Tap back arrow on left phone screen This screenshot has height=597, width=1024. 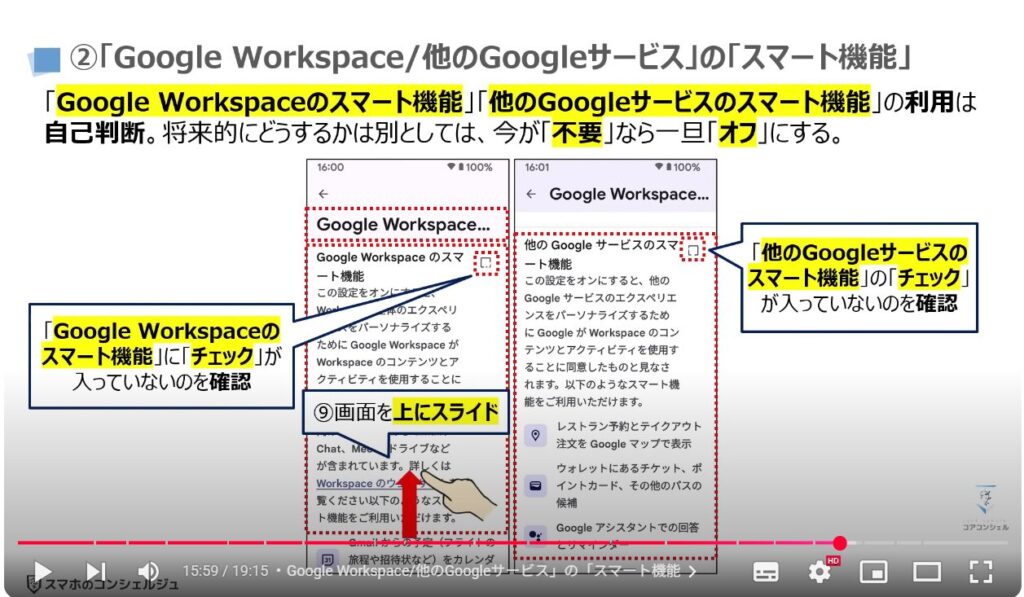(x=323, y=194)
